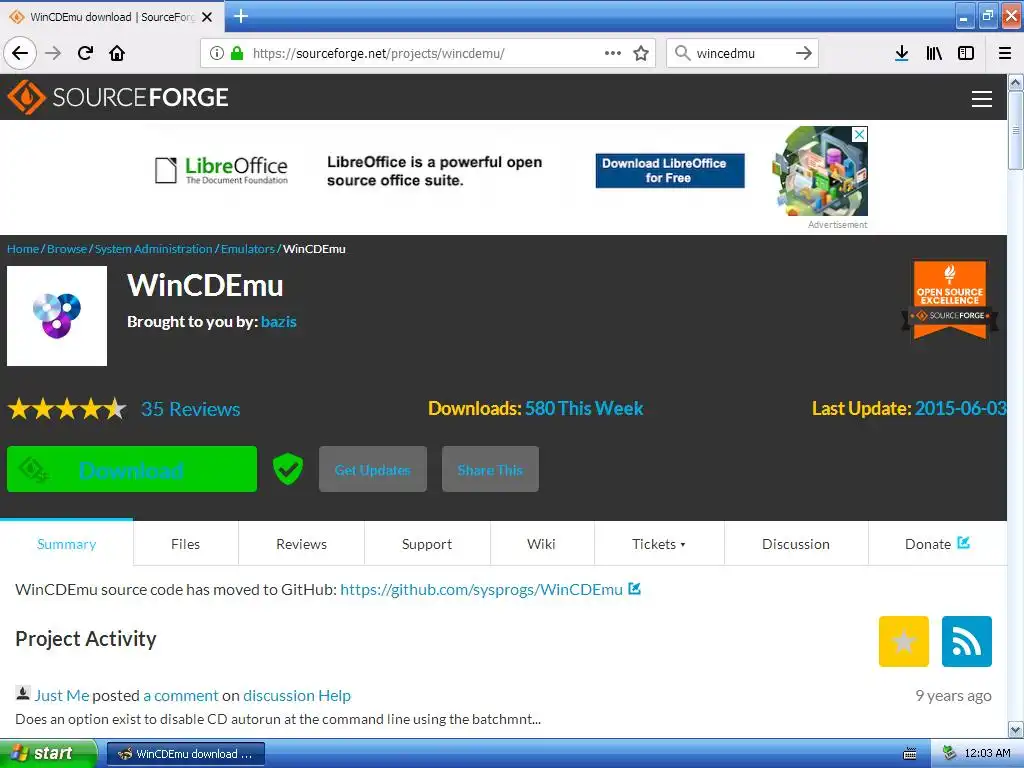
Task: Expand the Tickets dropdown tab
Action: click(659, 544)
